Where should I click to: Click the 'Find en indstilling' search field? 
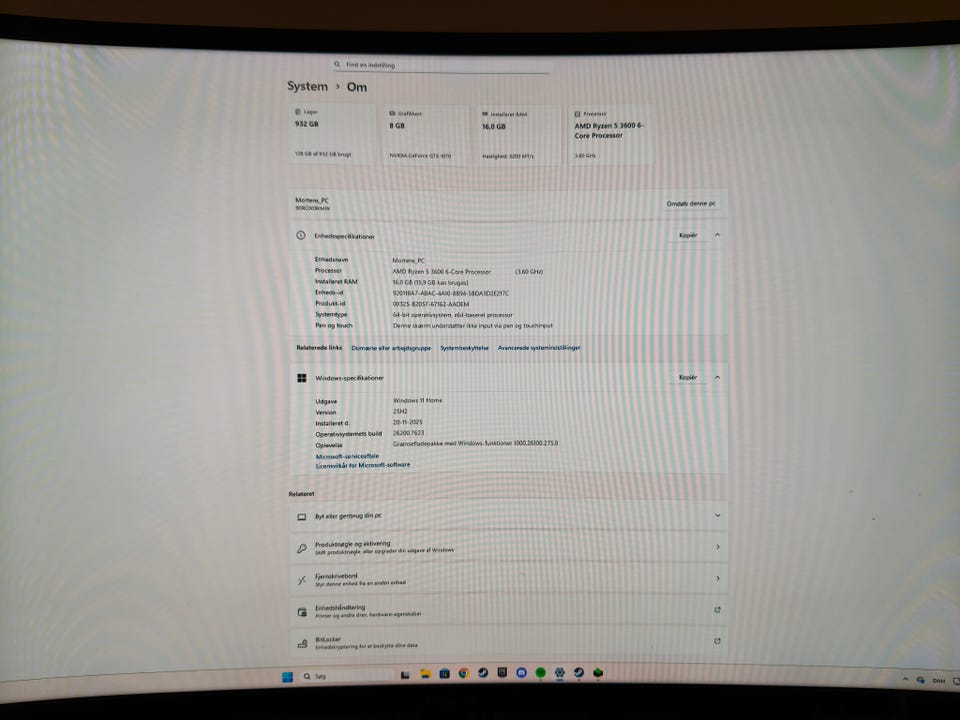tap(440, 65)
